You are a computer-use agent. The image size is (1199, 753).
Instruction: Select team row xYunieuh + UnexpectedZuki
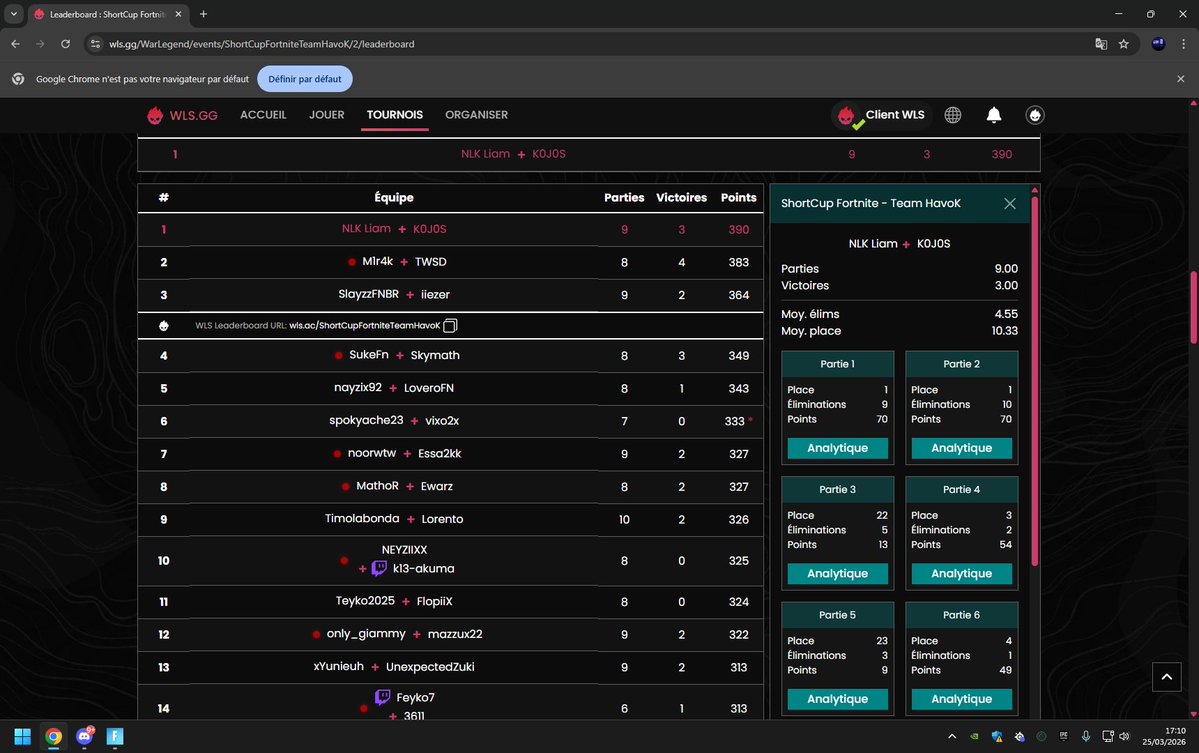pos(450,667)
